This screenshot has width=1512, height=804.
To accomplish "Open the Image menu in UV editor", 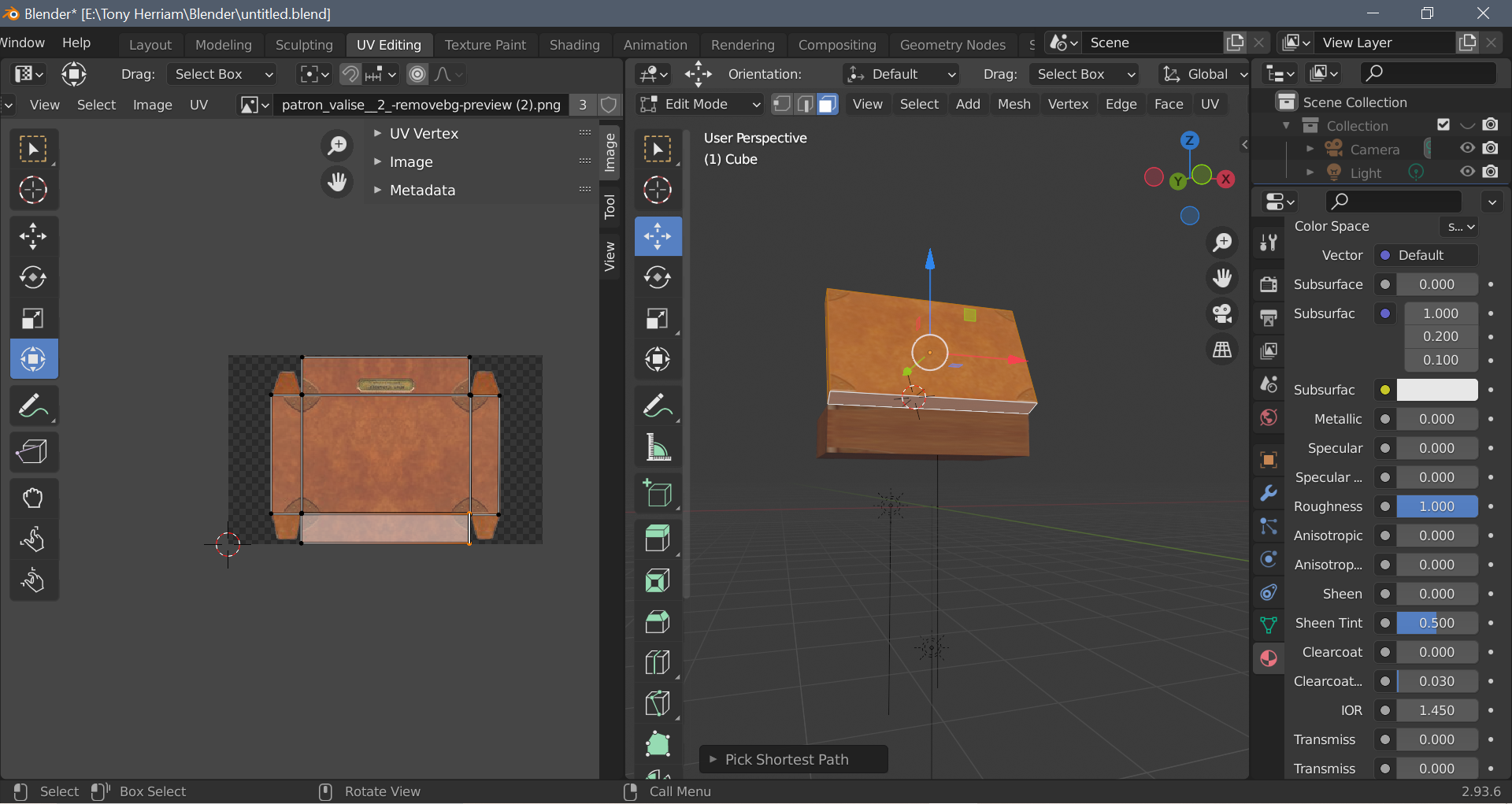I will (x=153, y=105).
